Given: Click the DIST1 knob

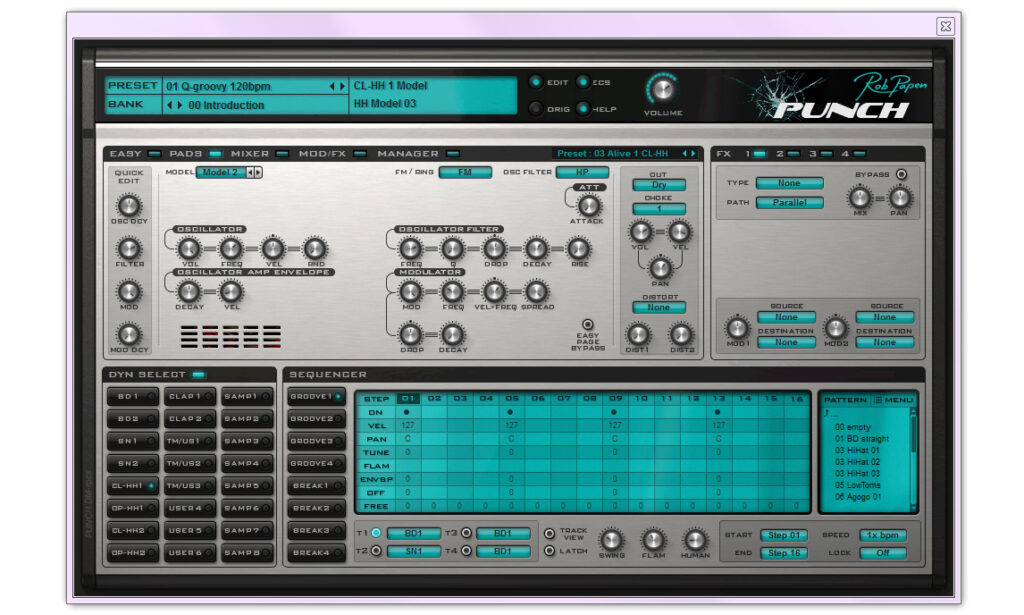Looking at the screenshot, I should (x=637, y=334).
